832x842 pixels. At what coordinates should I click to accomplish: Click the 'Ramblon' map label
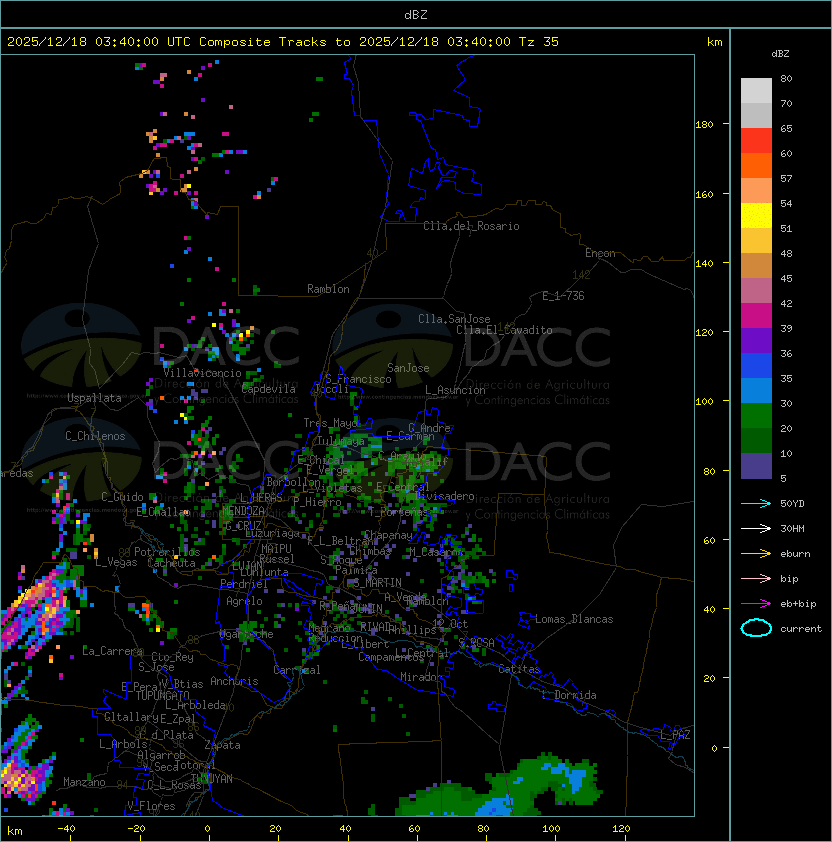point(328,289)
